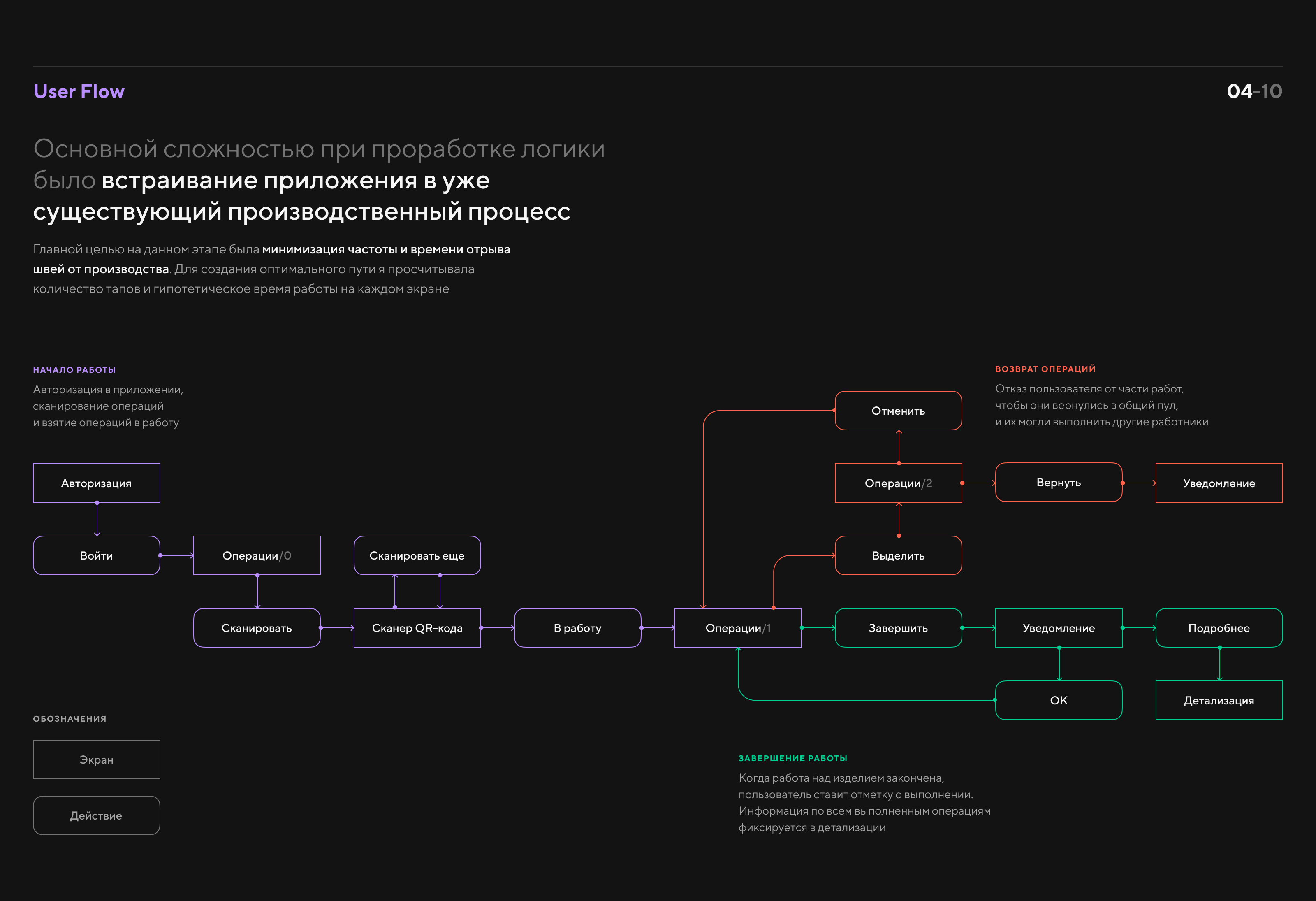Click the Сканировать еще action node
This screenshot has height=901, width=1316.
(417, 555)
